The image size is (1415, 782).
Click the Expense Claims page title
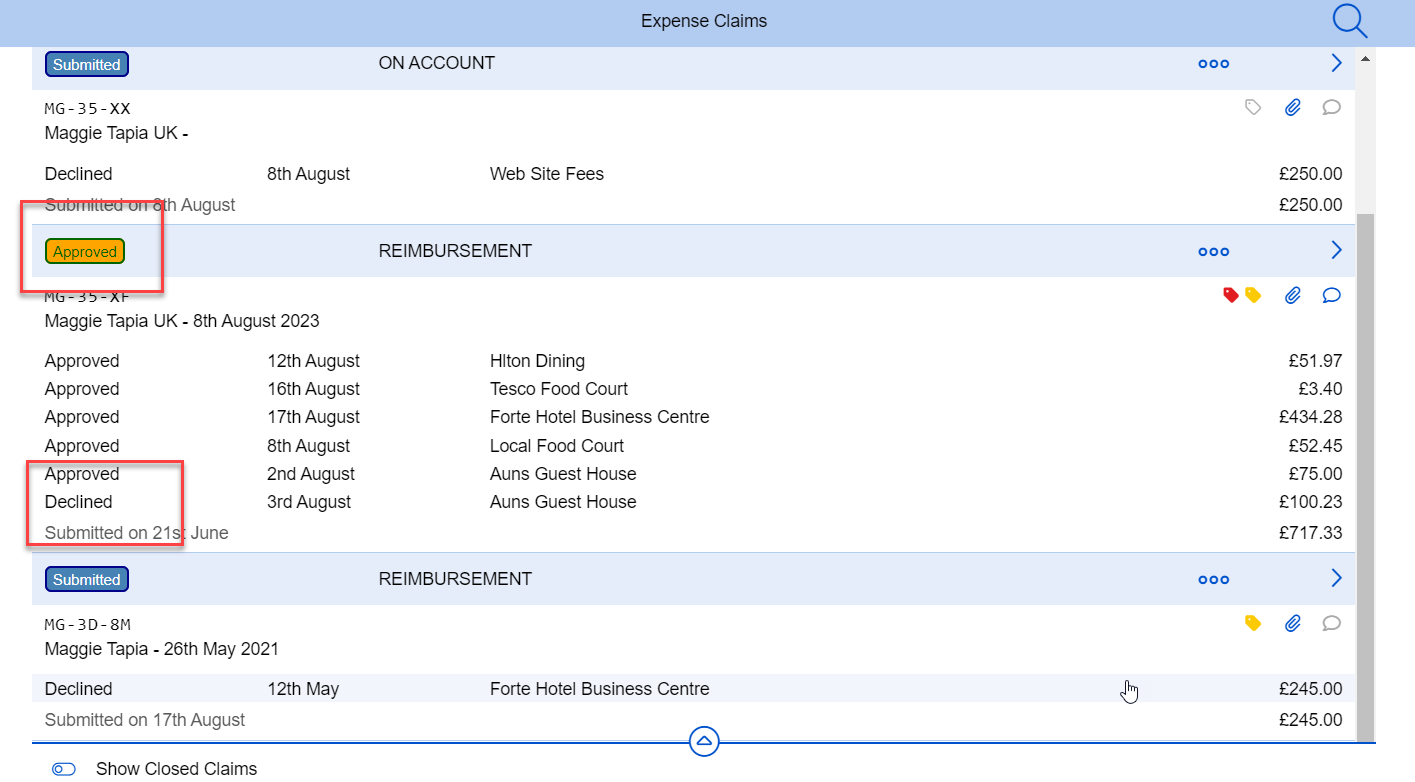pyautogui.click(x=704, y=21)
